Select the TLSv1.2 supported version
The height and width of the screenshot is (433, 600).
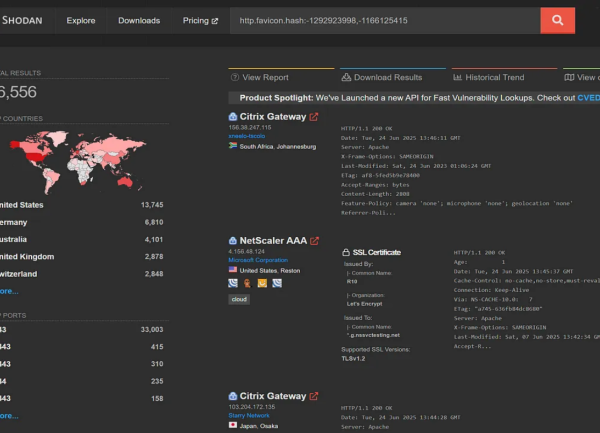pos(353,358)
